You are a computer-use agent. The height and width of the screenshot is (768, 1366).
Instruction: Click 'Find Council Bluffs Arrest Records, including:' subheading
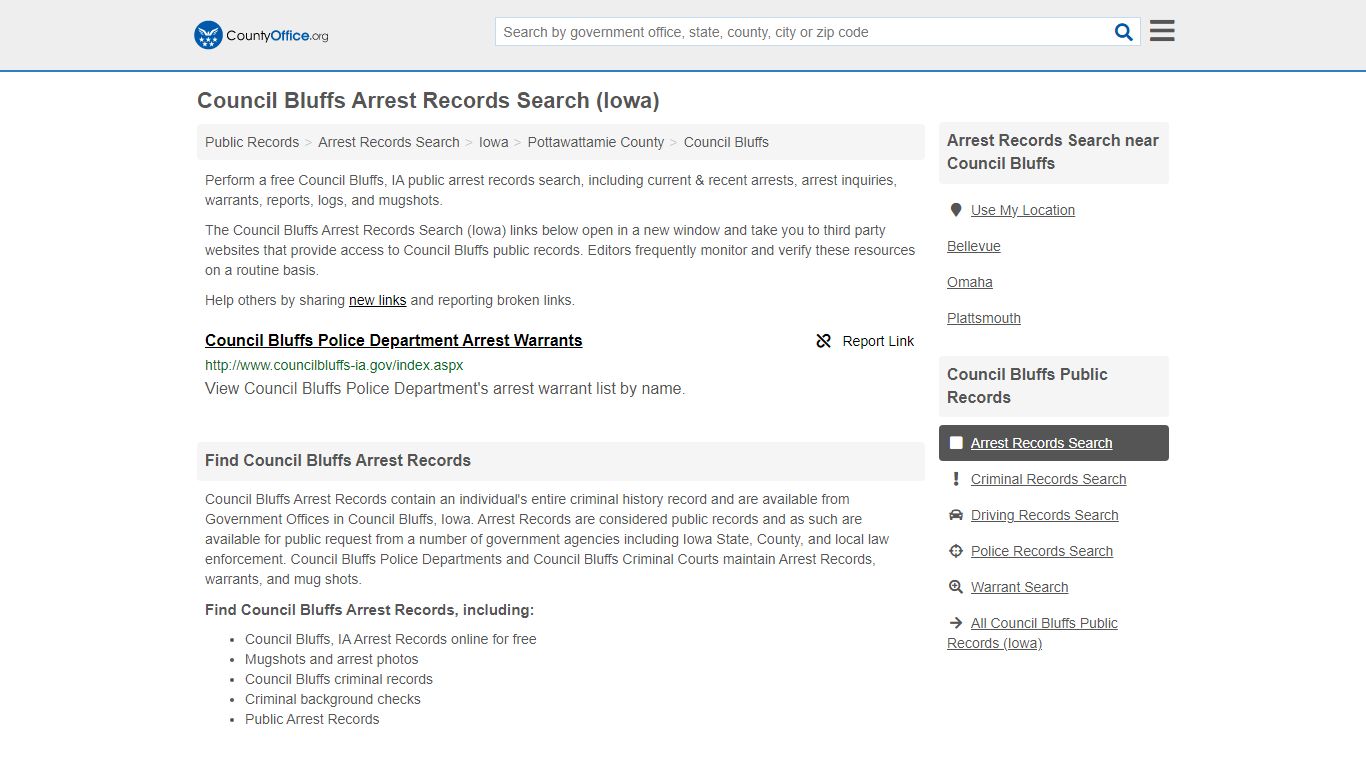click(370, 610)
